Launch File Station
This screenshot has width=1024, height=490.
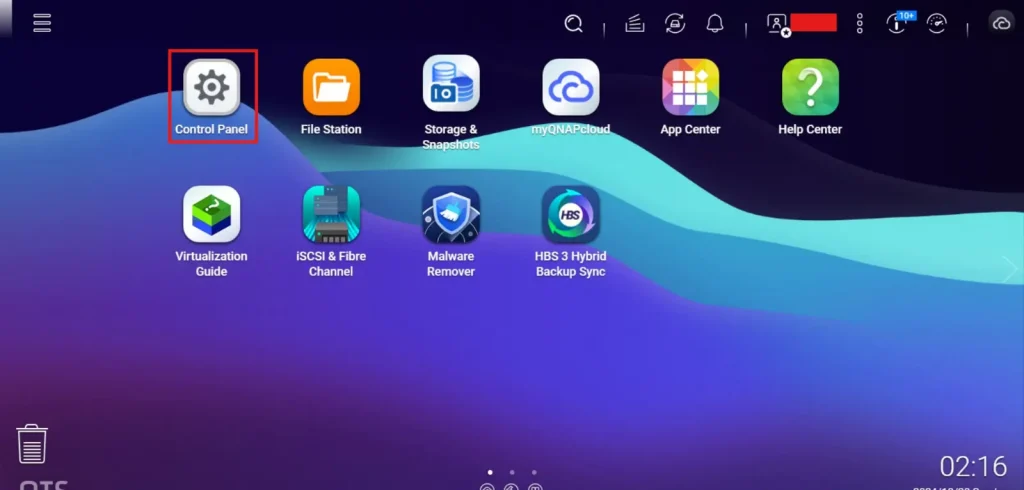[x=331, y=88]
